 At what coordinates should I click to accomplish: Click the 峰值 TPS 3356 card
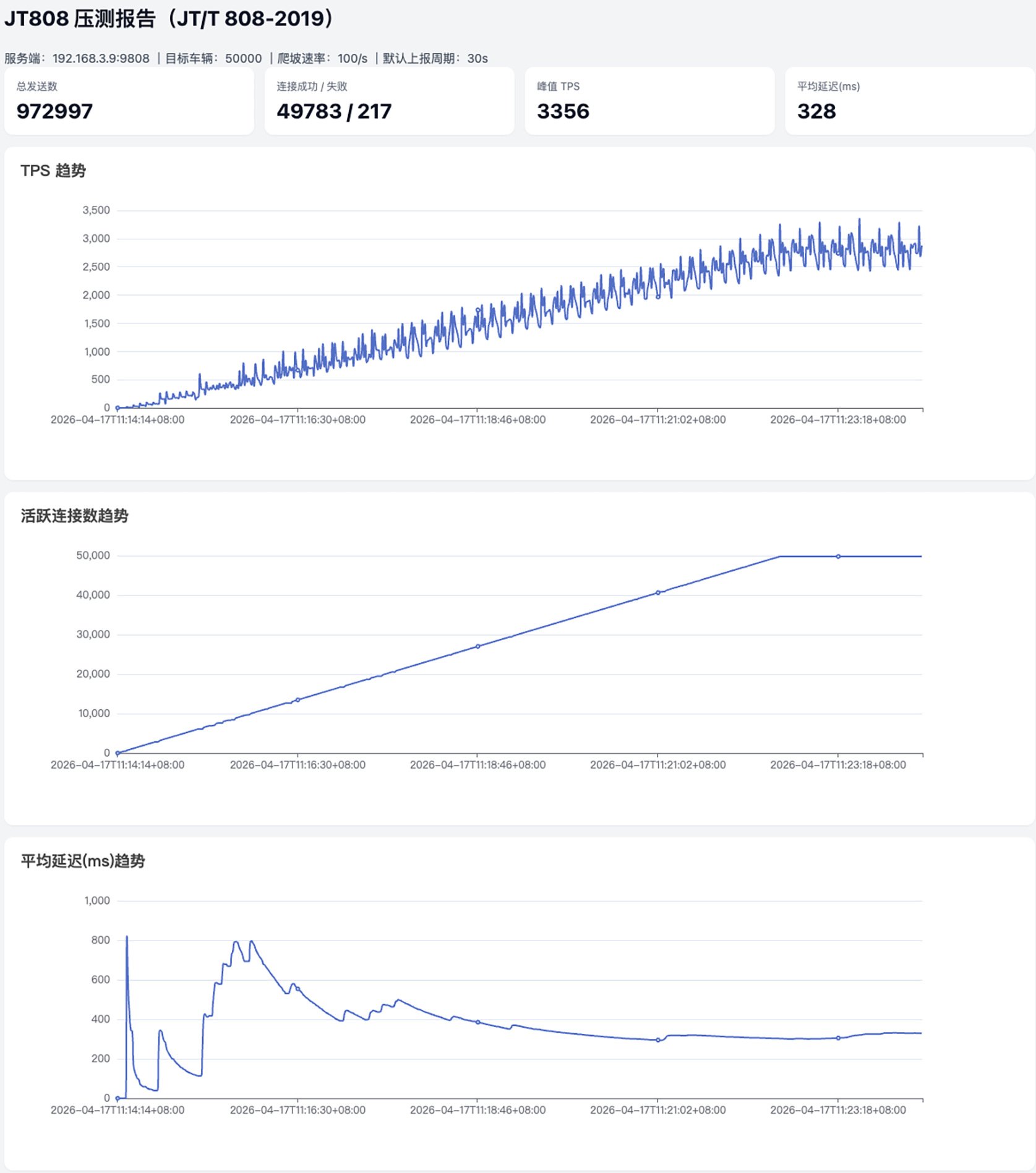click(x=649, y=101)
